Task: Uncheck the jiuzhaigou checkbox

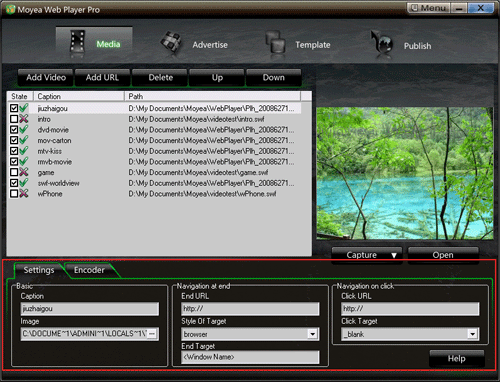Action: point(14,108)
